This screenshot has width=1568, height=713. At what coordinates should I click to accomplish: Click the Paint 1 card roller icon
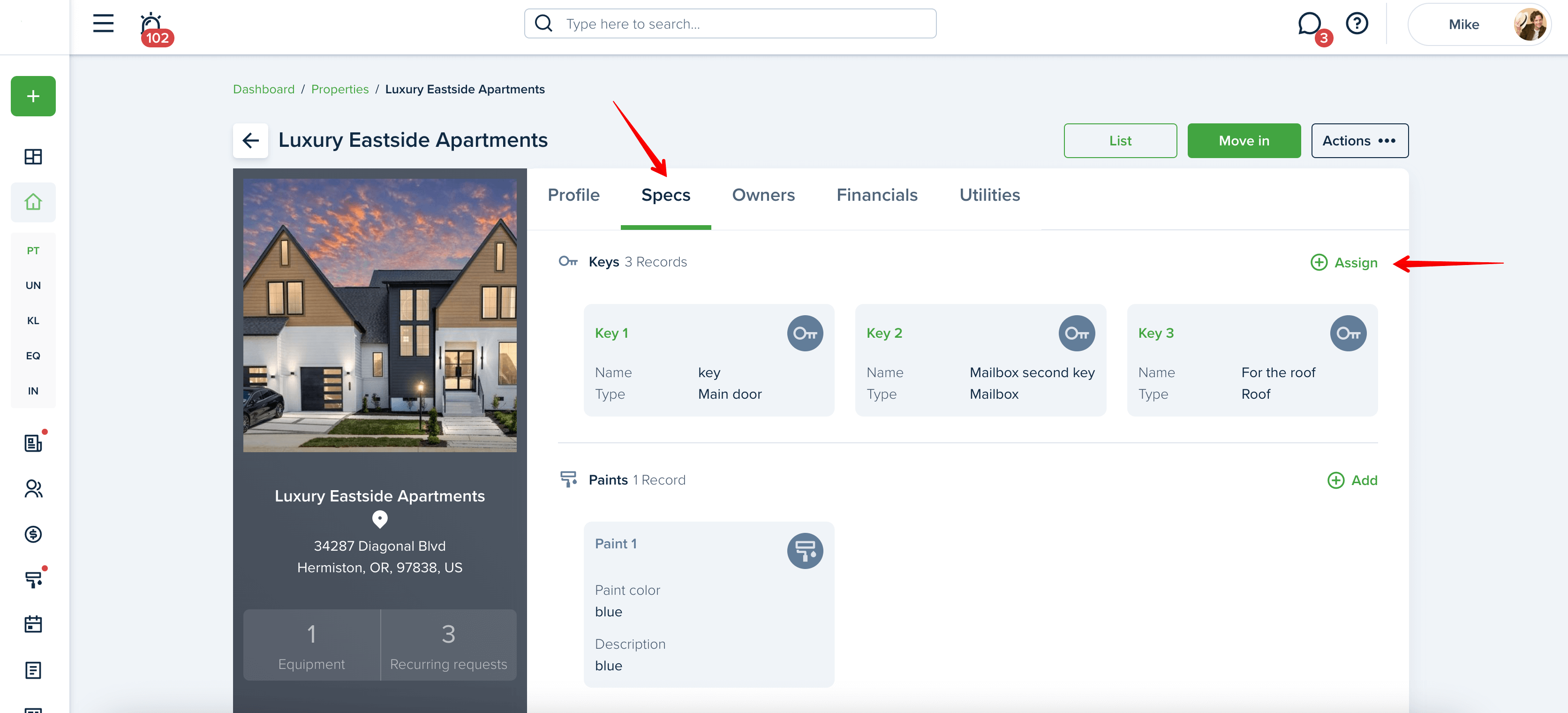[805, 551]
